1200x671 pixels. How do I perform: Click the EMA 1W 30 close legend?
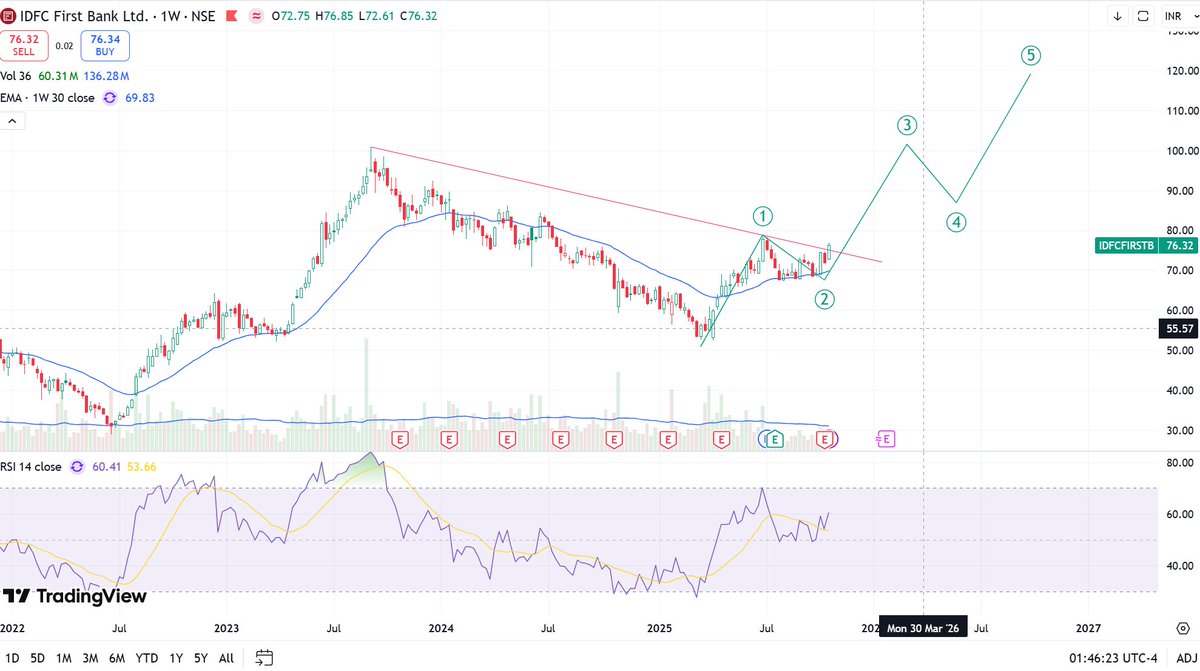pyautogui.click(x=48, y=98)
